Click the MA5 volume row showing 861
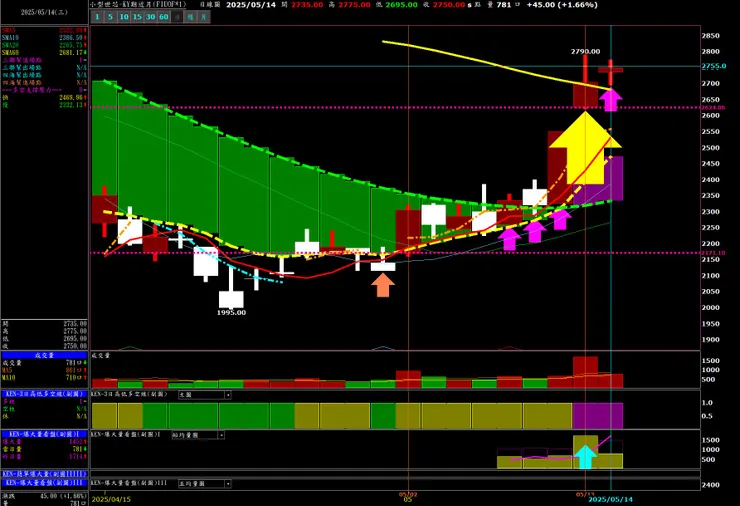Viewport: 740px width, 506px height. (44, 371)
